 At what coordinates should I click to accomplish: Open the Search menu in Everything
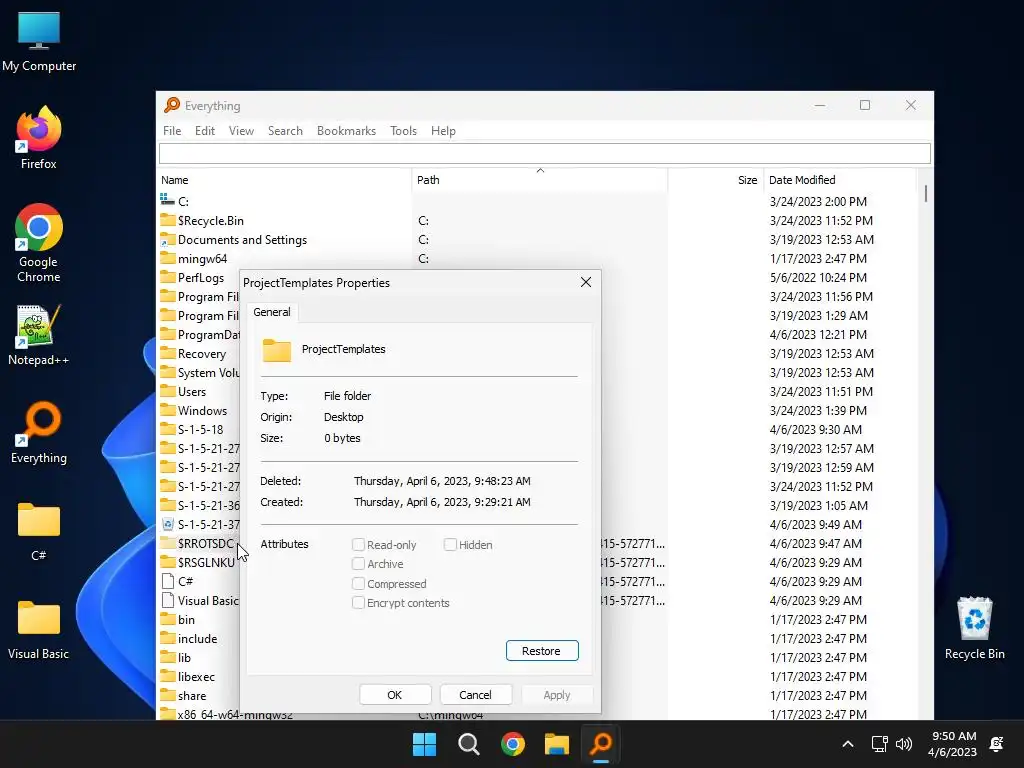[285, 131]
